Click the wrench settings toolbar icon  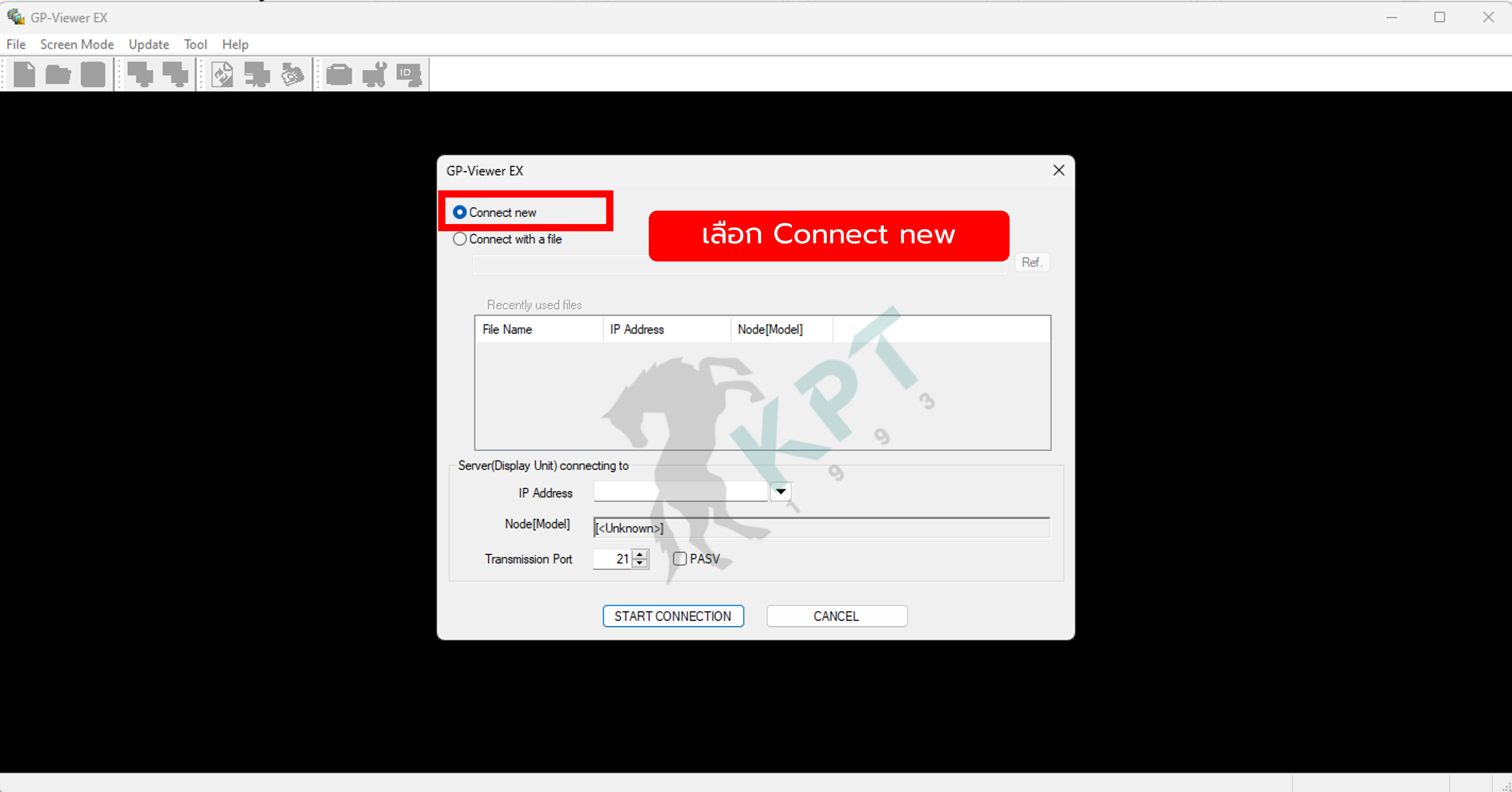pos(375,75)
